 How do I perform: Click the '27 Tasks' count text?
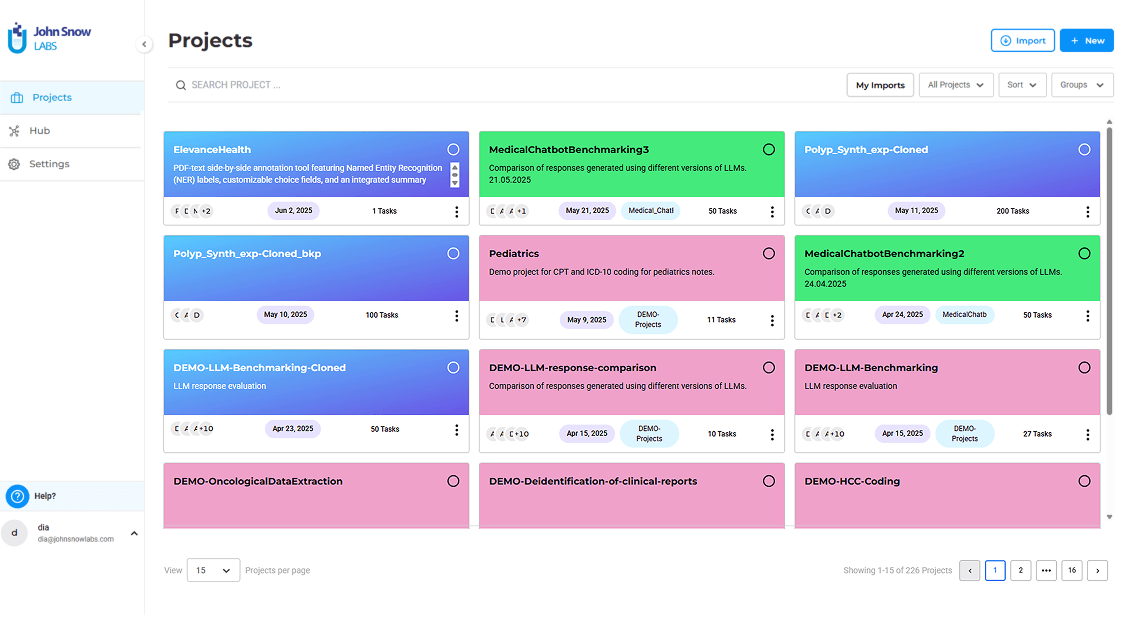point(1037,434)
